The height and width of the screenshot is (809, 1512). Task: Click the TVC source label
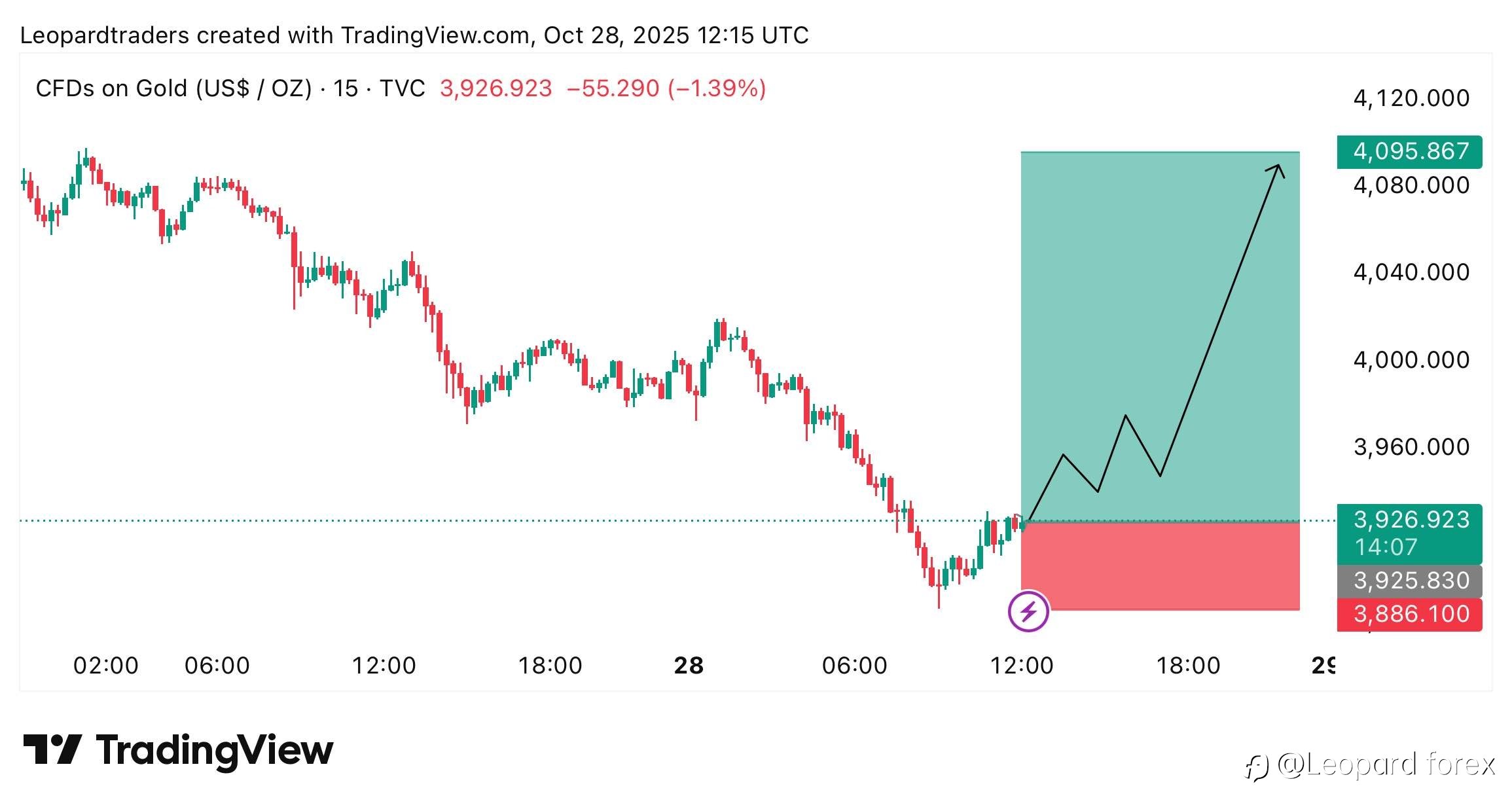[403, 88]
